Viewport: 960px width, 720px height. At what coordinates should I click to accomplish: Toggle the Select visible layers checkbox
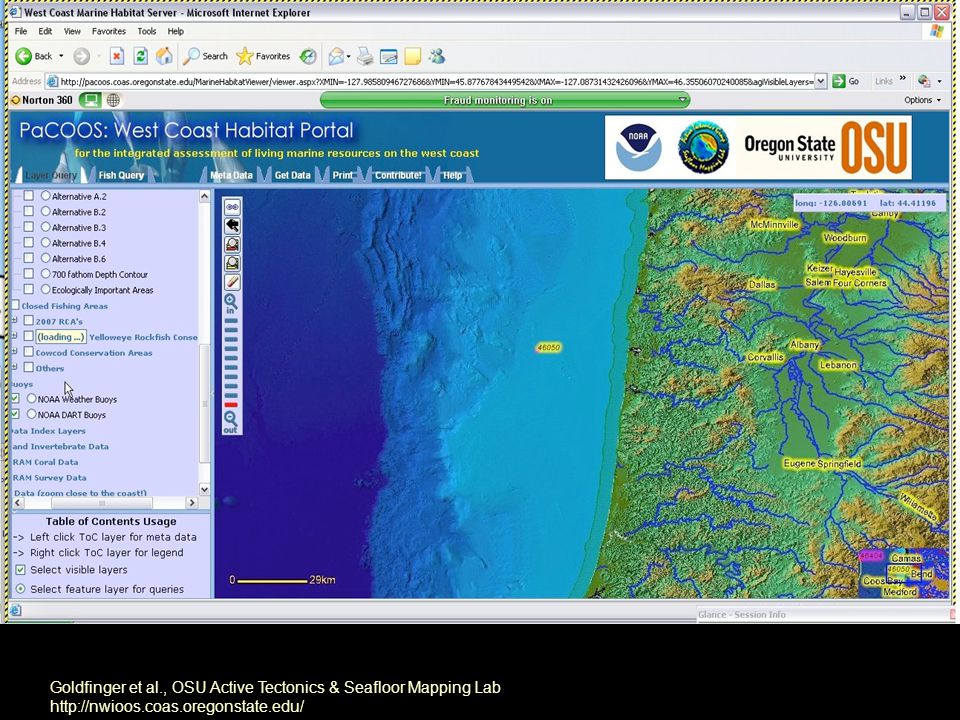20,570
